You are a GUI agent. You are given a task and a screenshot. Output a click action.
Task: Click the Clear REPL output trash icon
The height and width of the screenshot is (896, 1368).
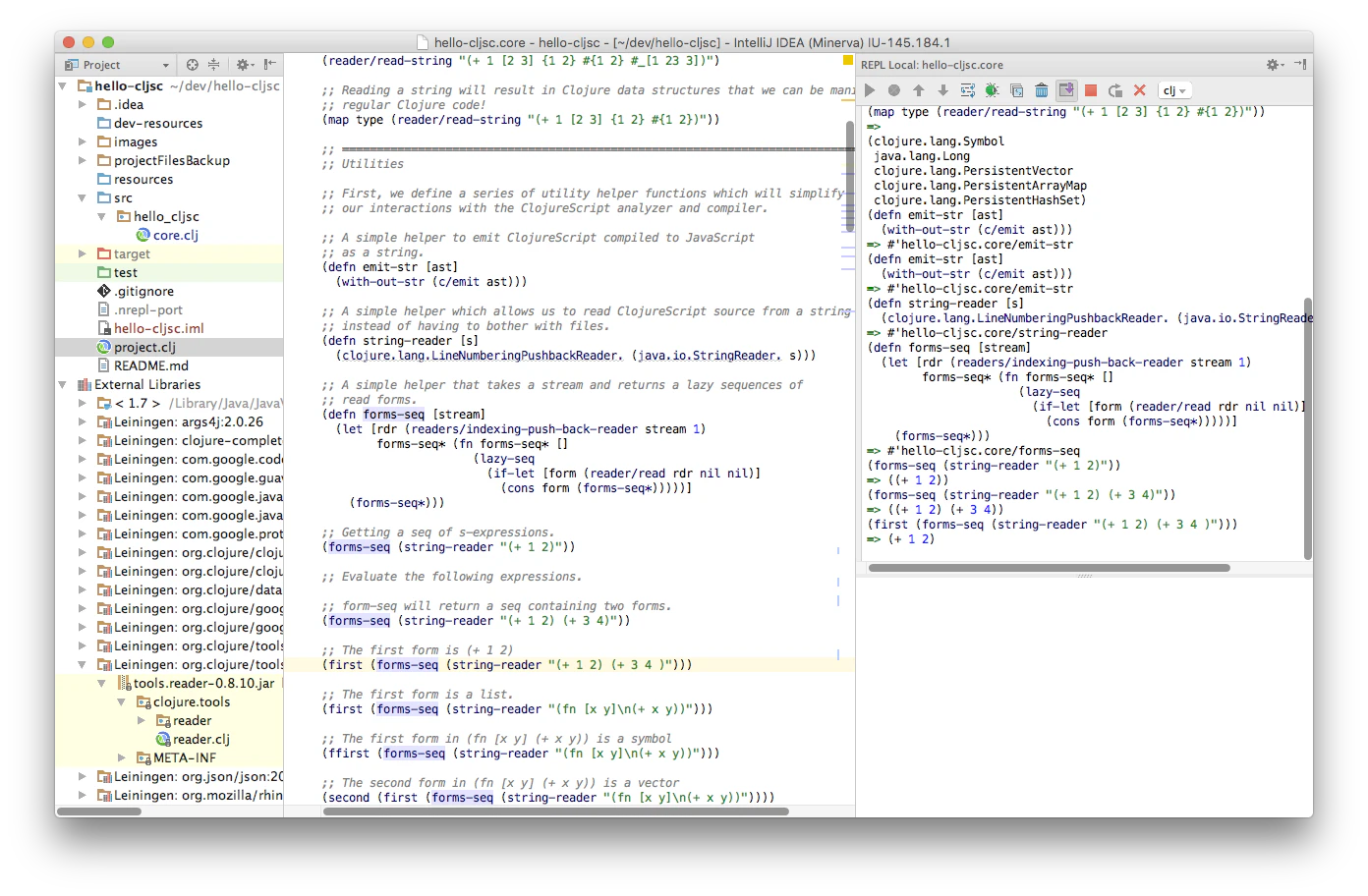coord(1042,90)
